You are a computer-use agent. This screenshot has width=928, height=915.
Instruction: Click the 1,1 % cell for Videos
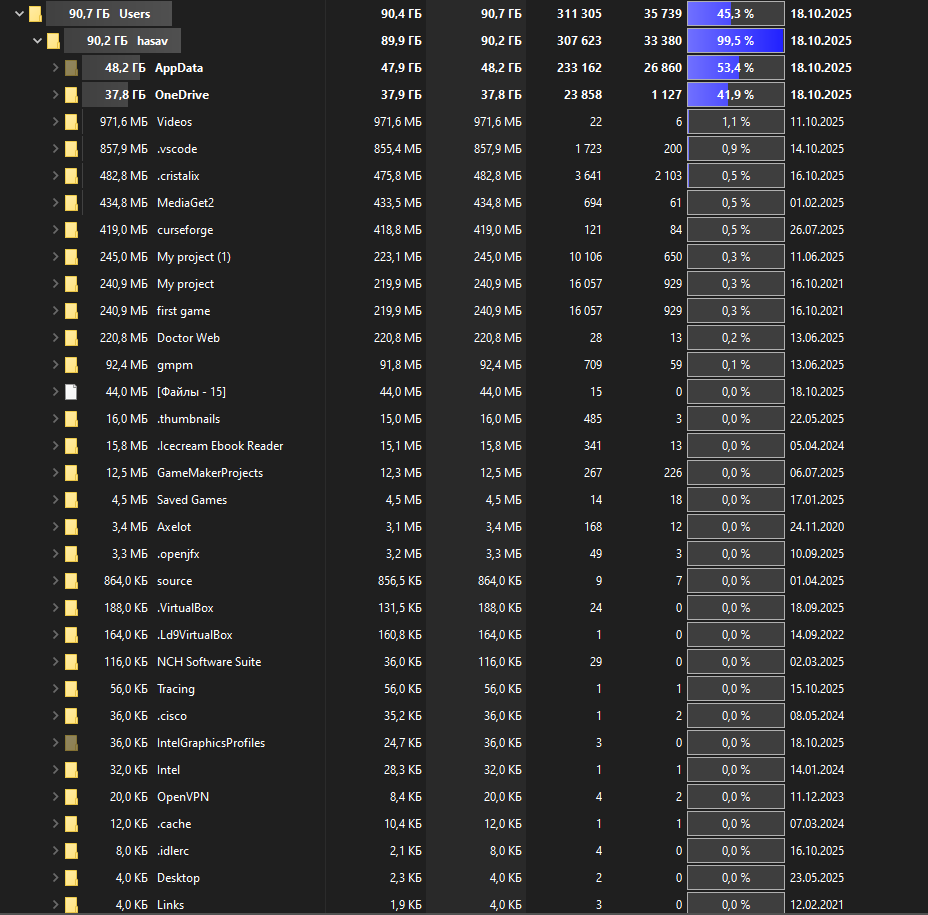pos(736,122)
